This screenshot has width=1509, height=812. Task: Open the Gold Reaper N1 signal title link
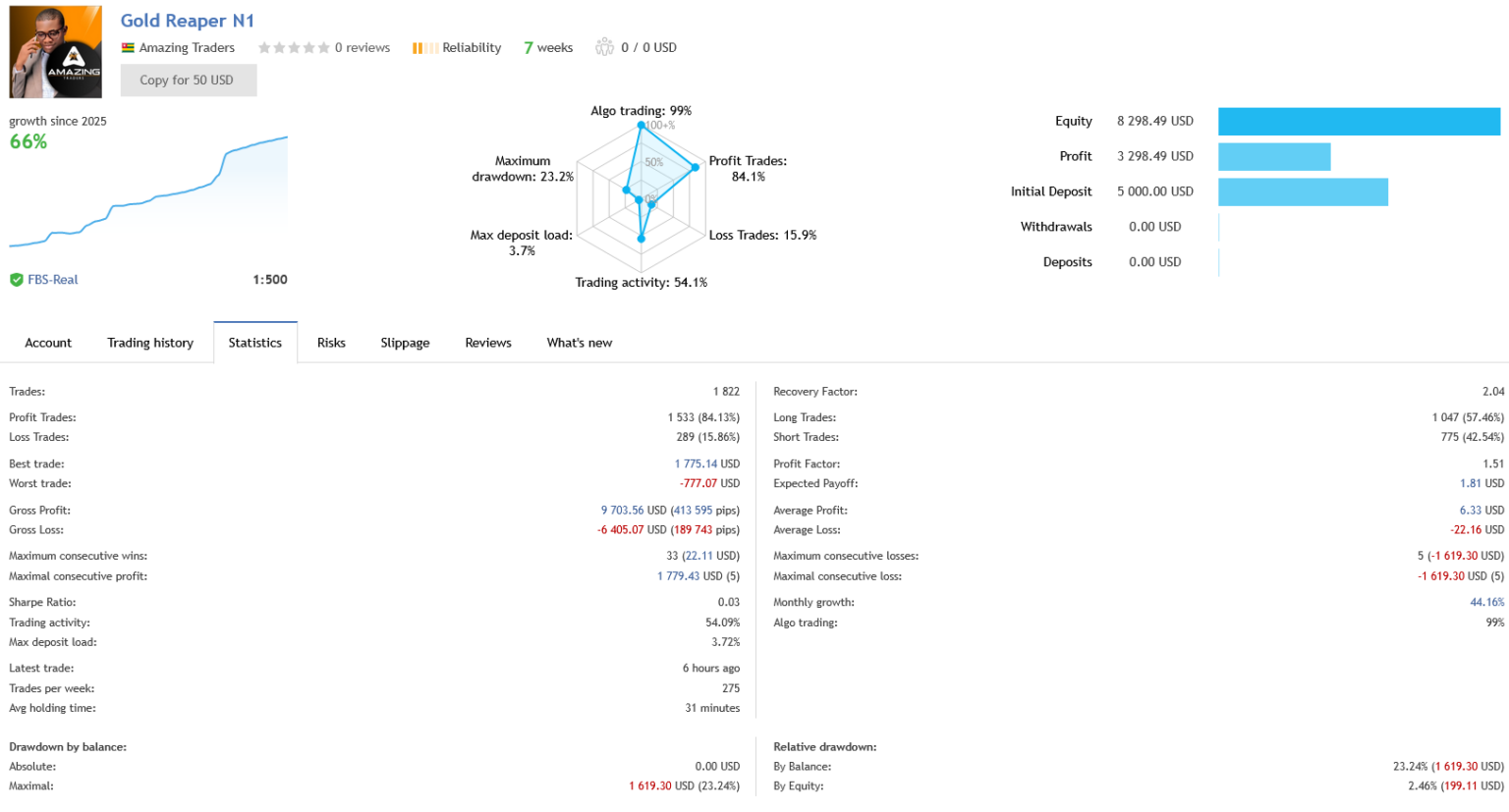pyautogui.click(x=187, y=21)
